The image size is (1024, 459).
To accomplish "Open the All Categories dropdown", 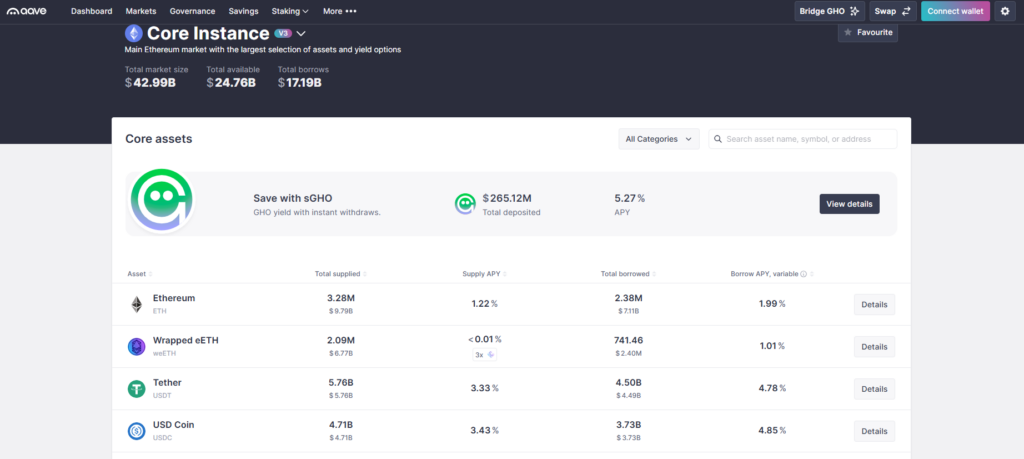I will click(x=659, y=139).
